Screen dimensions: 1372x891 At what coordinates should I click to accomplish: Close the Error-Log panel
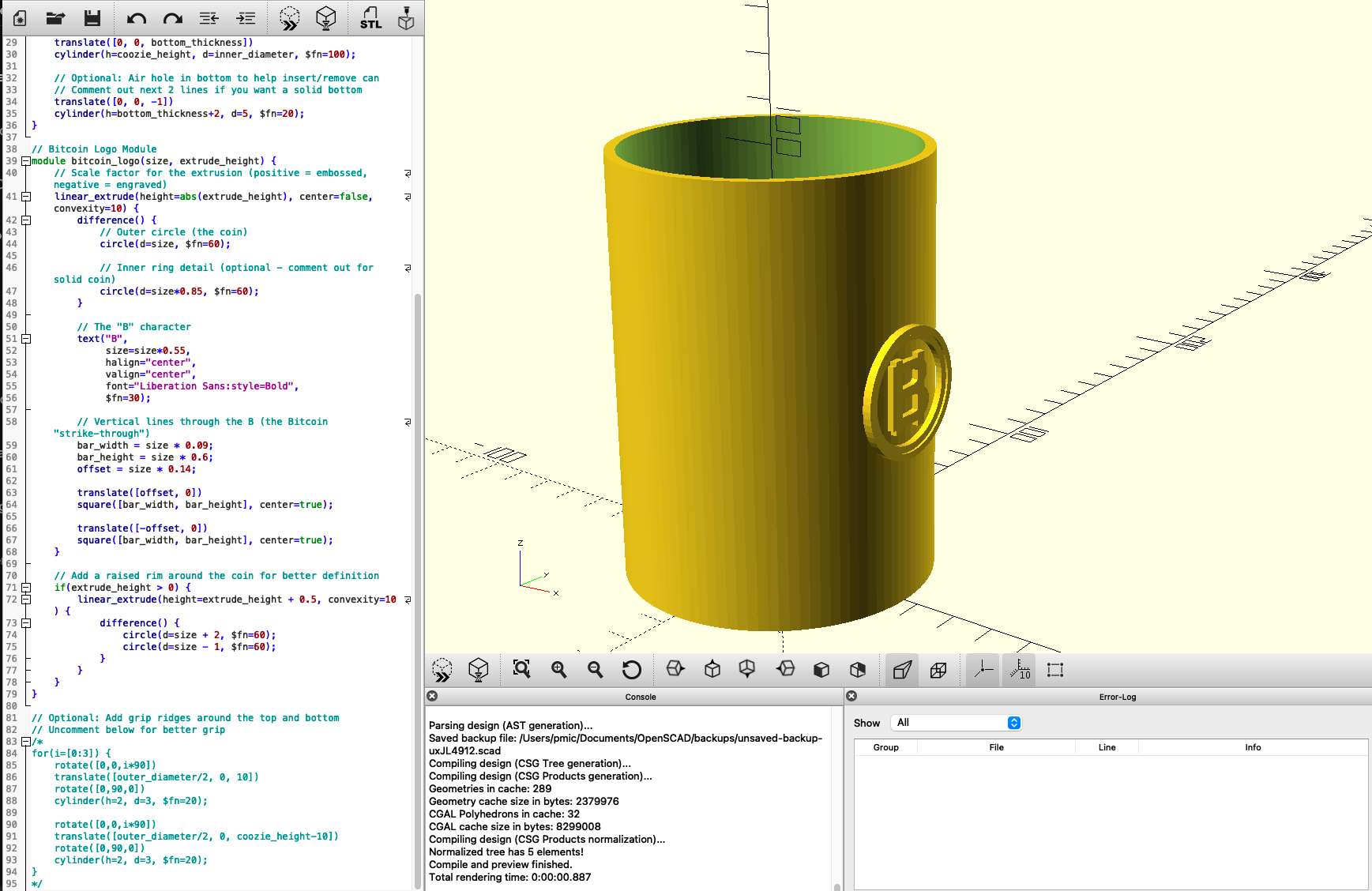point(851,696)
